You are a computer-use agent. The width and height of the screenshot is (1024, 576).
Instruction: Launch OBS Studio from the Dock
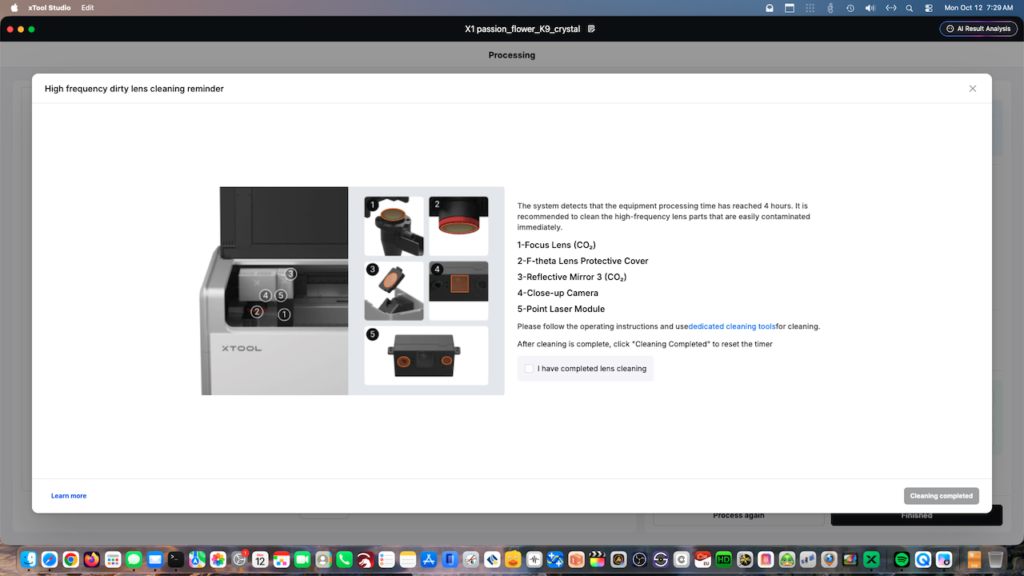[x=639, y=560]
